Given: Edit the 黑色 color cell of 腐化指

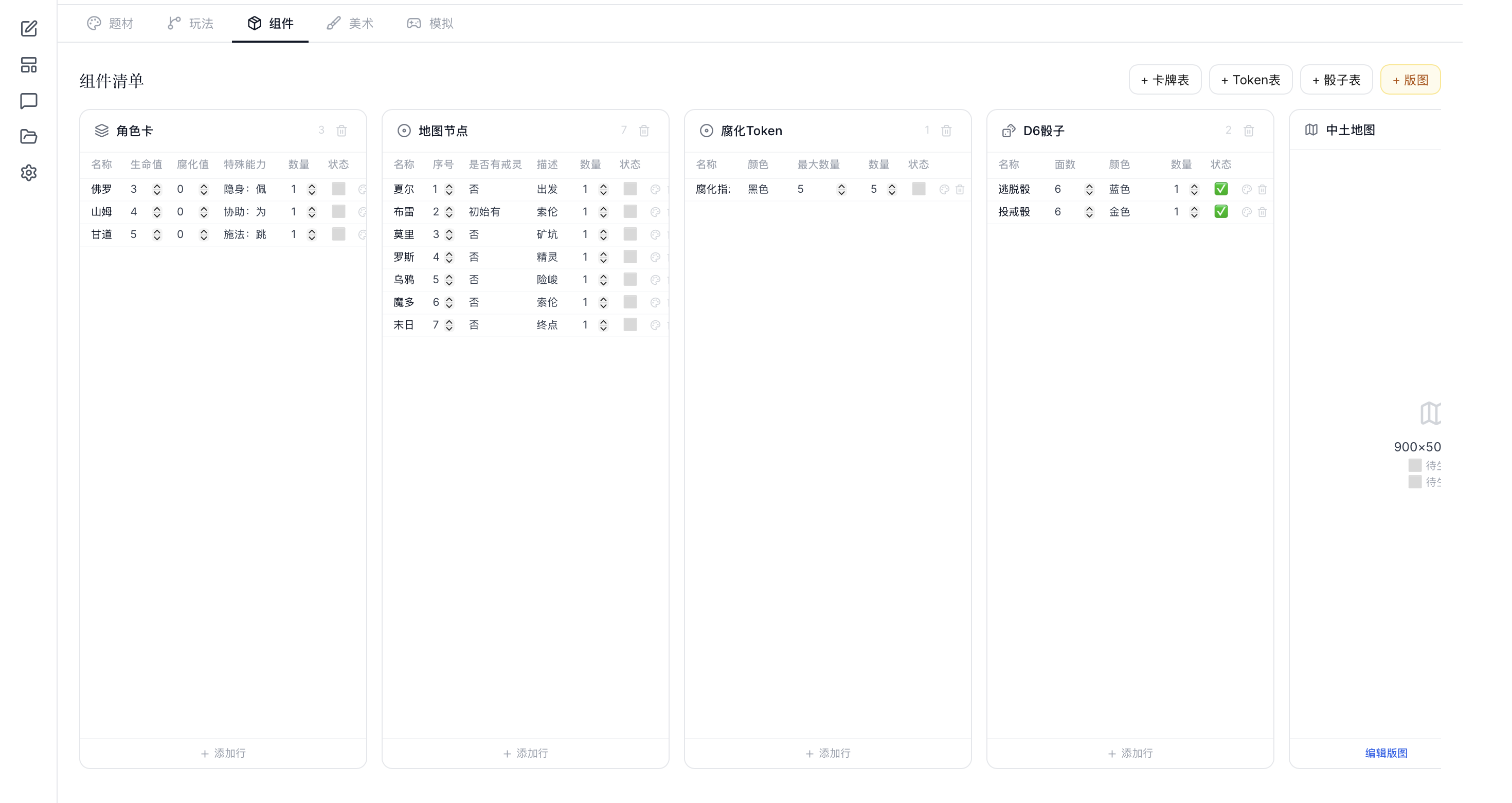Looking at the screenshot, I should [759, 190].
